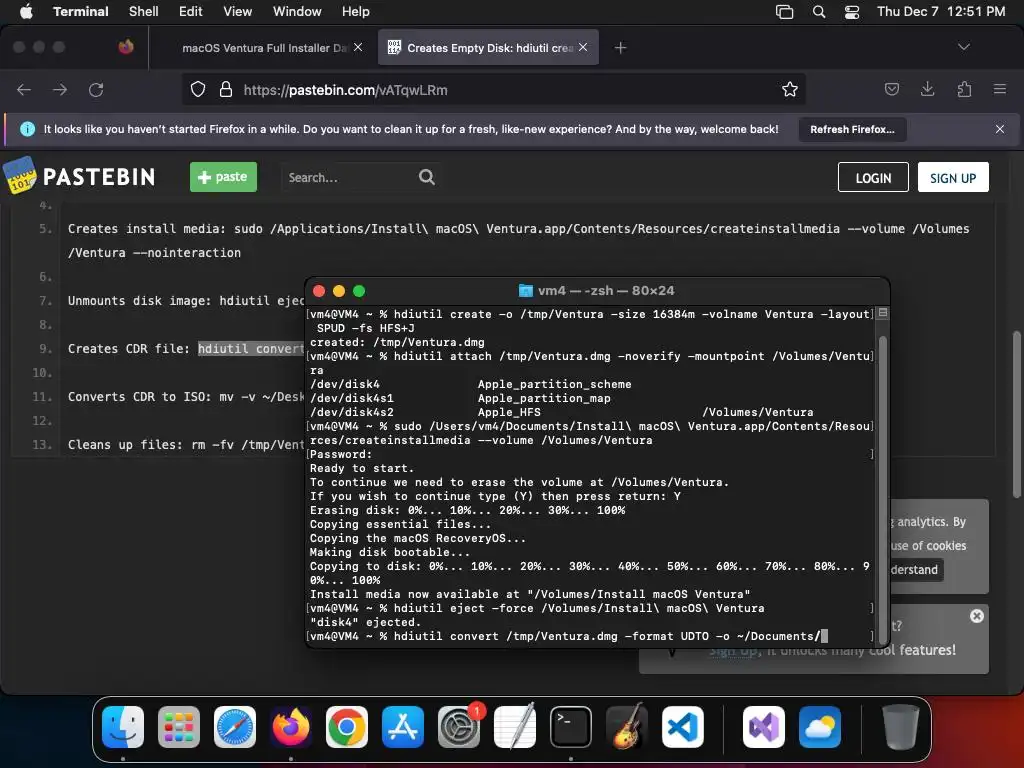1024x768 pixels.
Task: View site security lock information
Action: point(226,89)
